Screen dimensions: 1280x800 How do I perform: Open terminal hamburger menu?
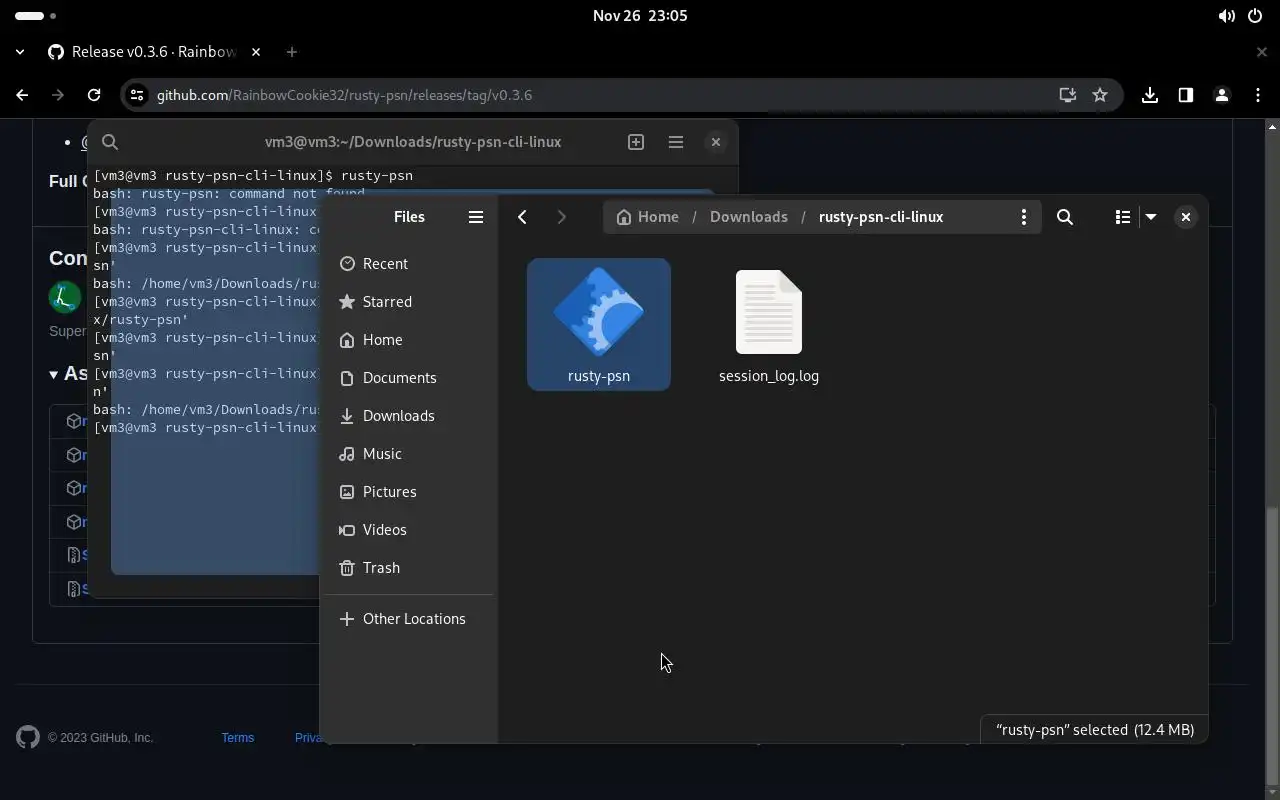coord(676,142)
